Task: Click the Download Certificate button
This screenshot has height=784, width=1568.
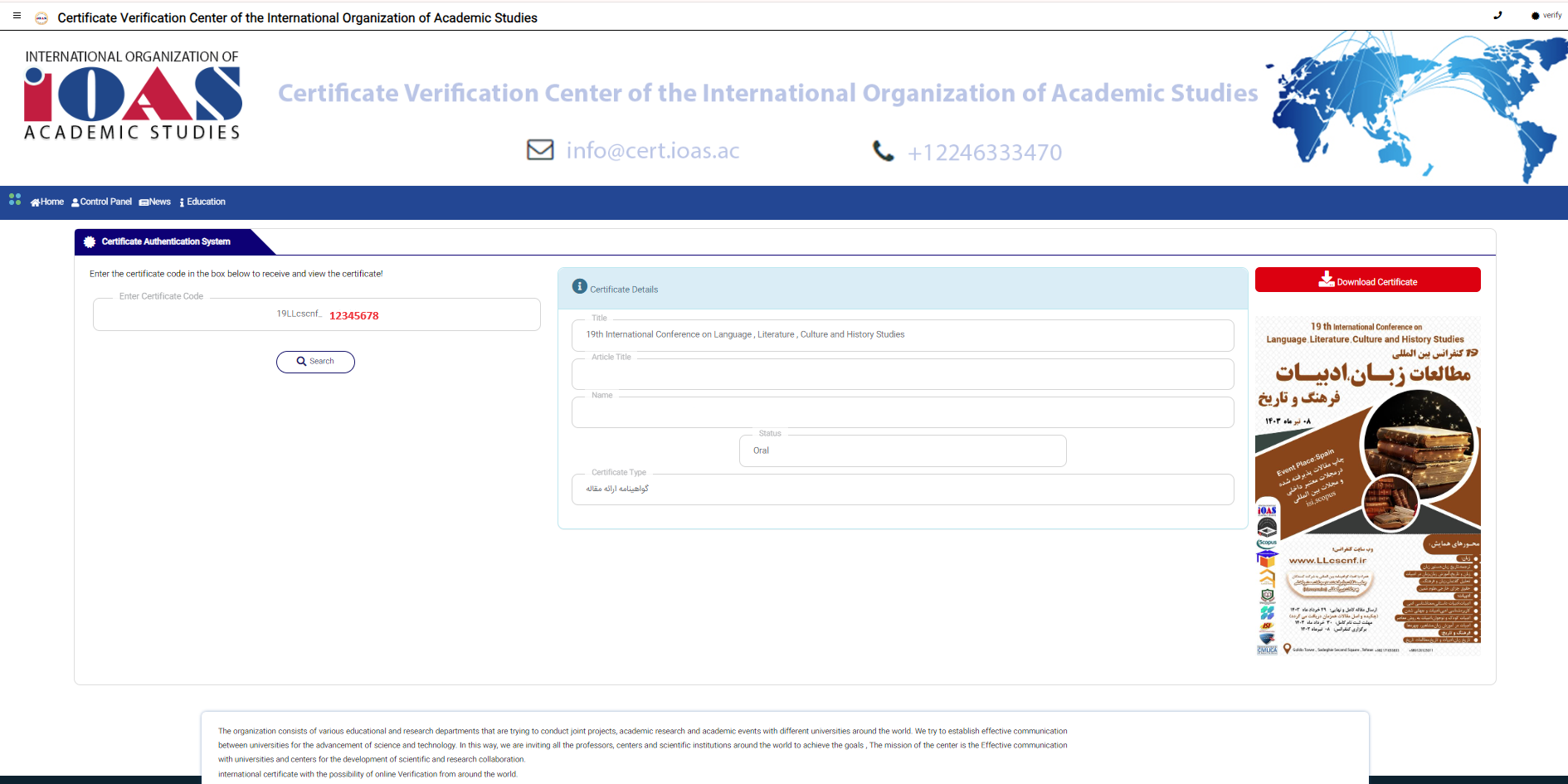Action: point(1367,280)
